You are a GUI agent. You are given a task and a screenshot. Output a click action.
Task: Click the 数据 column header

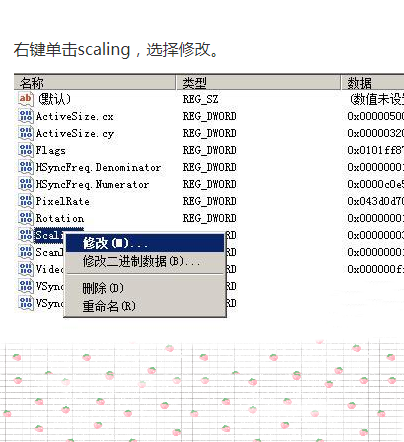[373, 82]
